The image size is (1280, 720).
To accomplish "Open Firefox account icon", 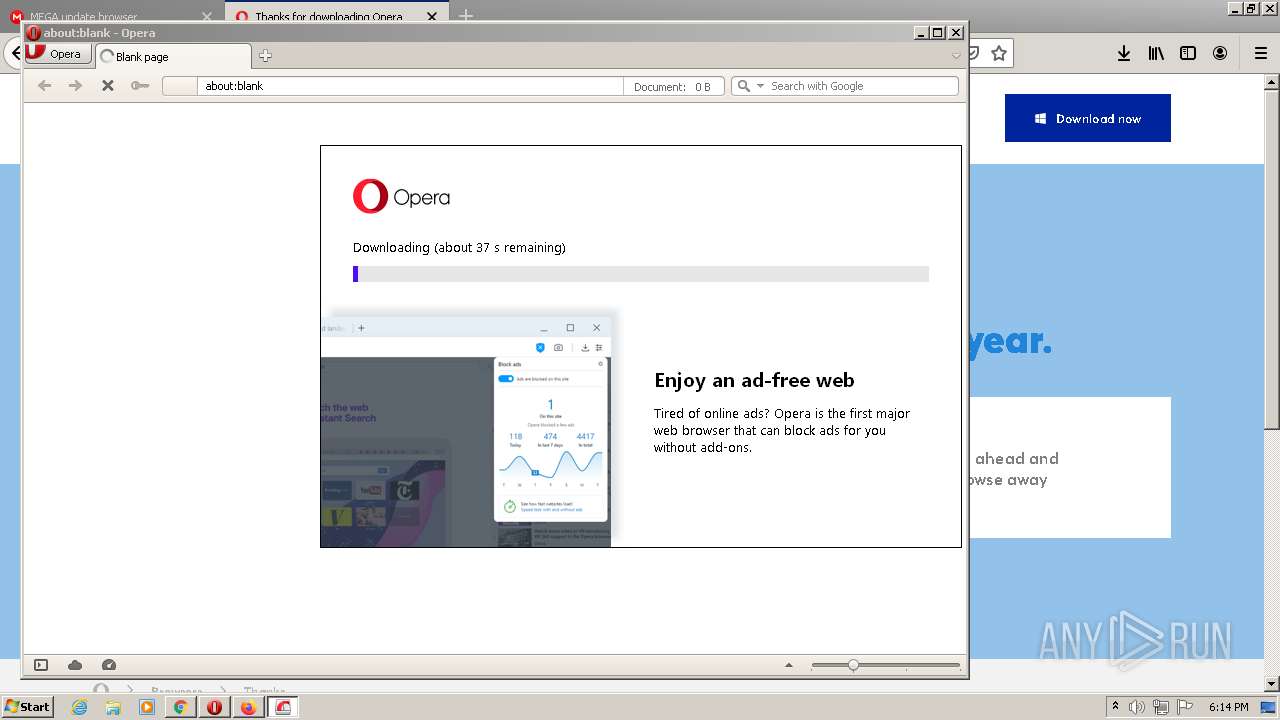I will point(1220,54).
